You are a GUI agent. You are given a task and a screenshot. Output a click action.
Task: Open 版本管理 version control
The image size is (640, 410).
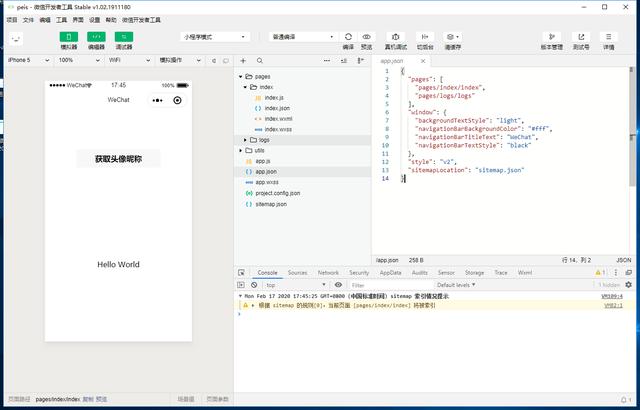click(x=552, y=37)
